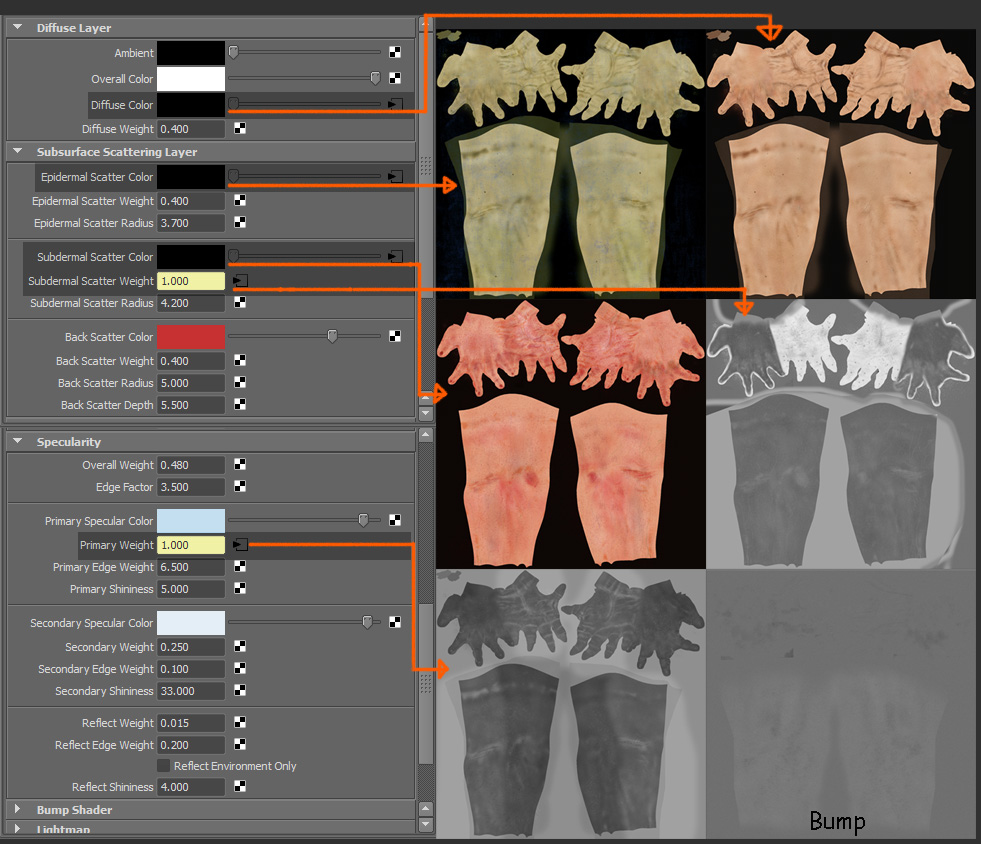The image size is (981, 844).
Task: Select the gray Bump texture thumbnail
Action: 840,704
